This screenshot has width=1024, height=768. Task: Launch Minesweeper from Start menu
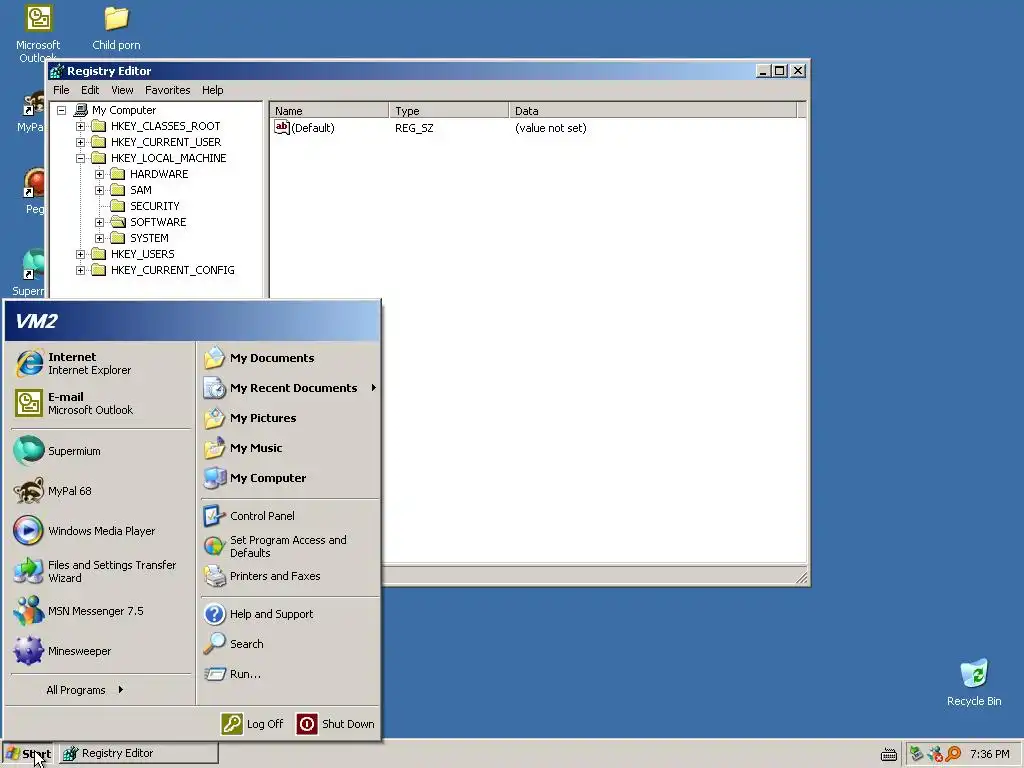[101, 650]
